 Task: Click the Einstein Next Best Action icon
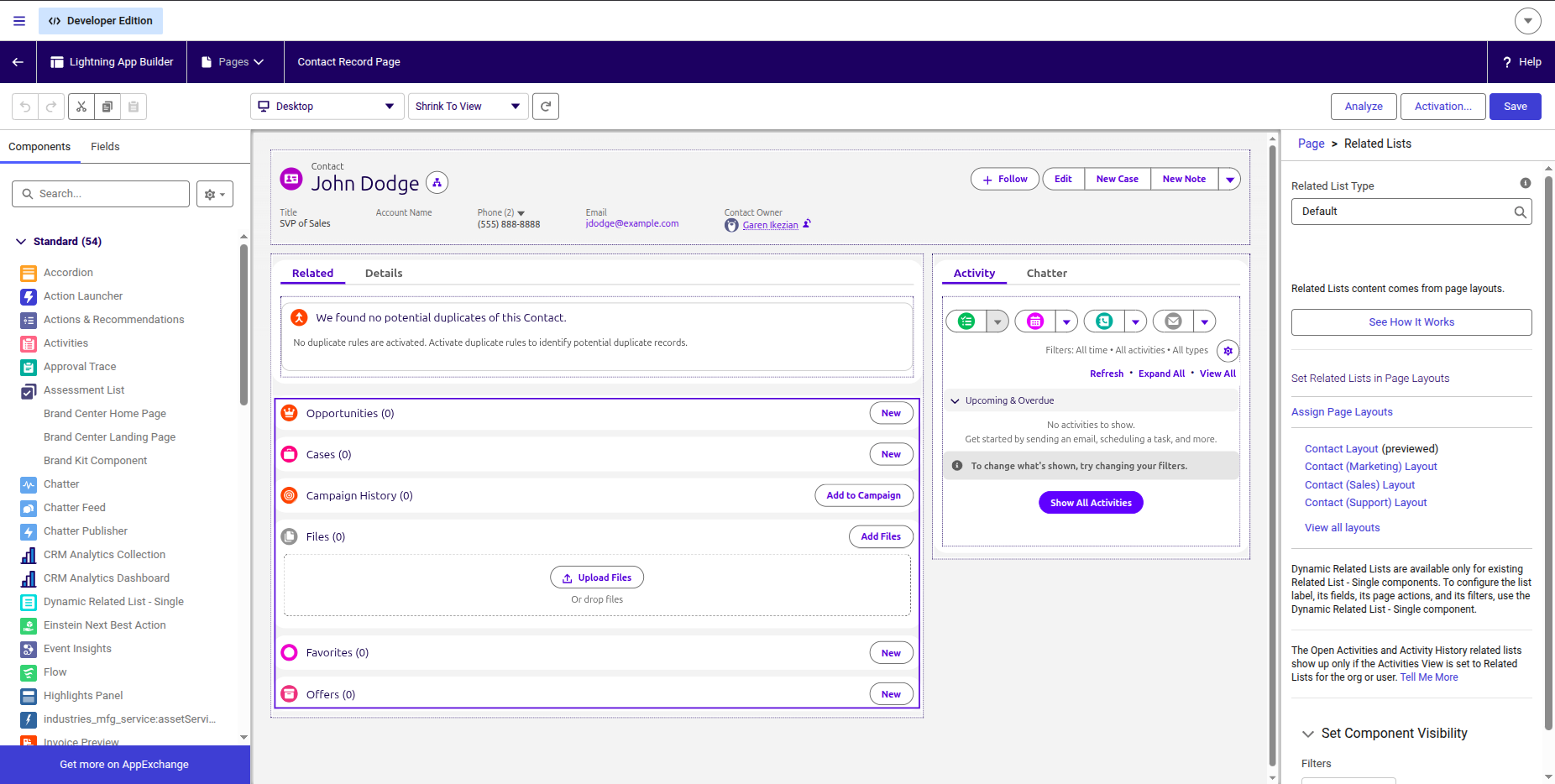[29, 625]
